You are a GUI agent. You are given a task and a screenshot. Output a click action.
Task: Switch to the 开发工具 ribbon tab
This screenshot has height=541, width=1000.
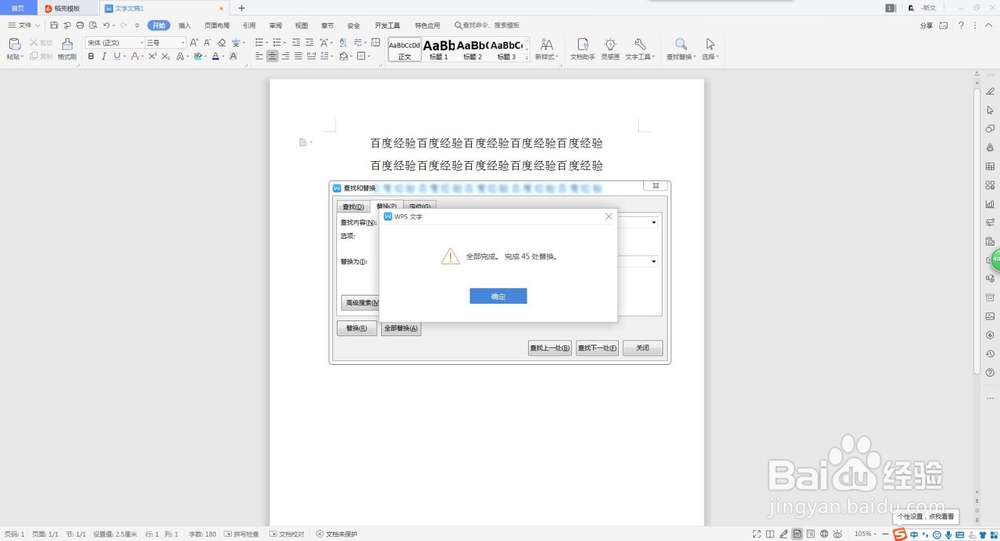[387, 26]
